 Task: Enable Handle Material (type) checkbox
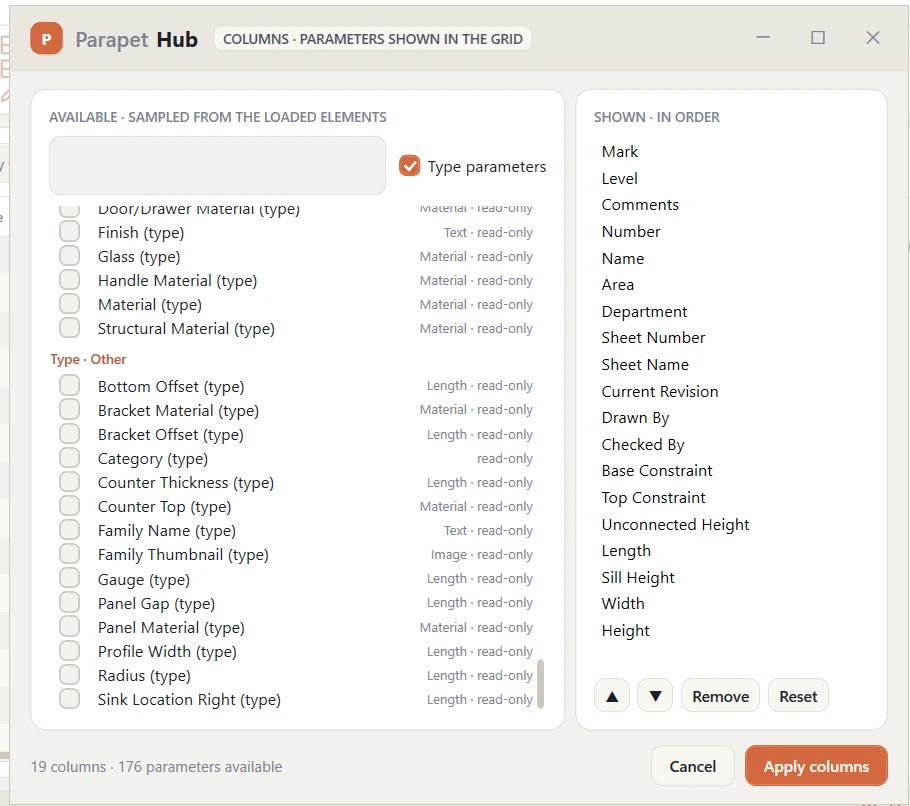click(x=70, y=280)
